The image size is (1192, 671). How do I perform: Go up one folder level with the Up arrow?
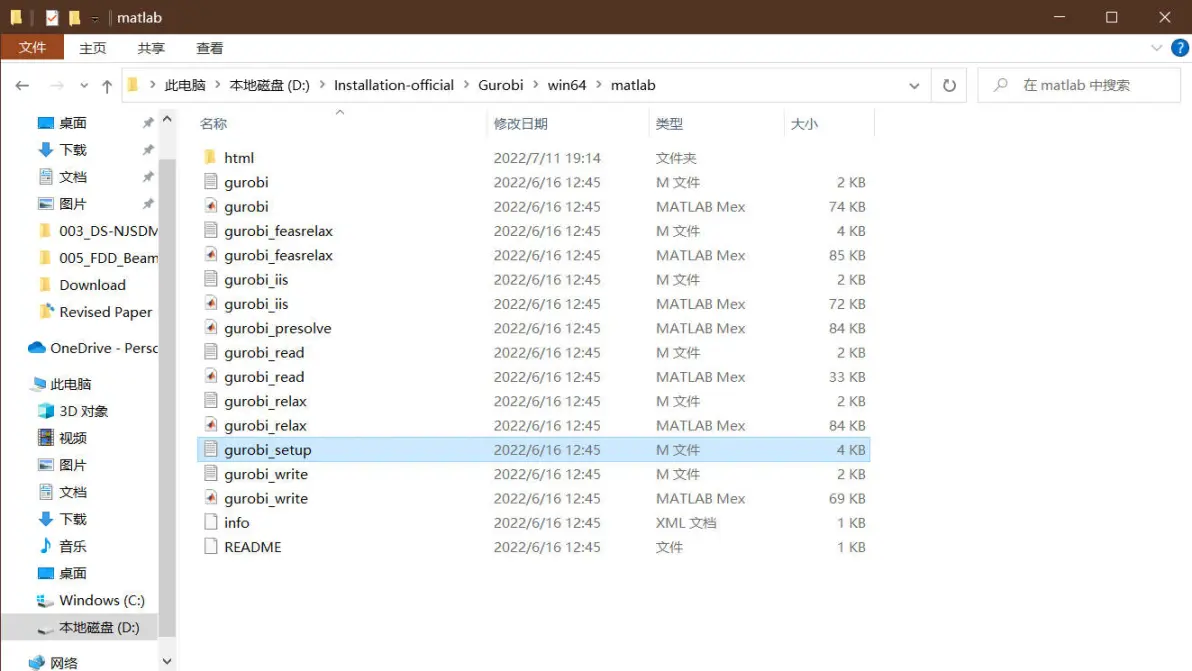(107, 86)
